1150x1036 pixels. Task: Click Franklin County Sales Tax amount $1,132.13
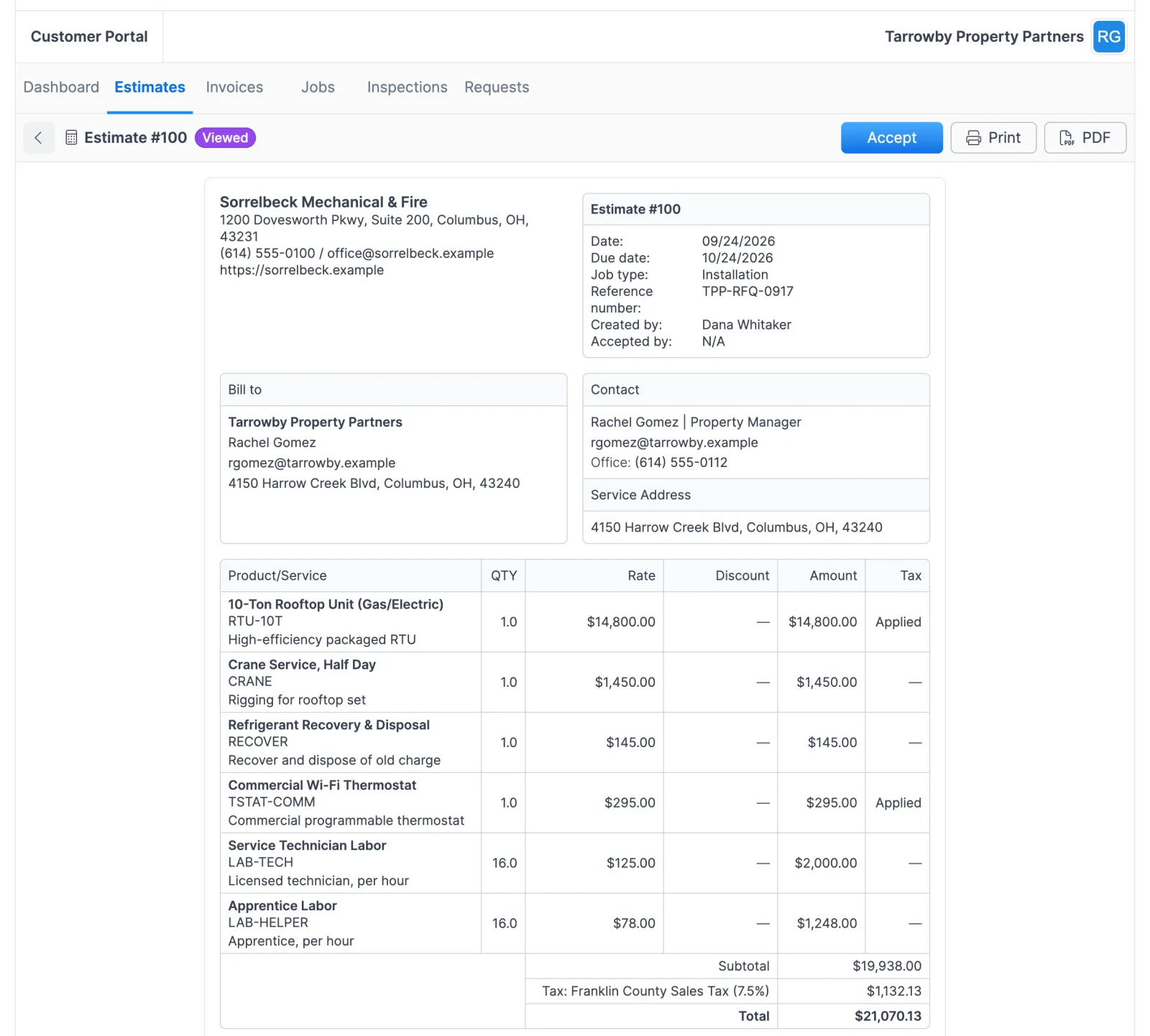pos(893,991)
